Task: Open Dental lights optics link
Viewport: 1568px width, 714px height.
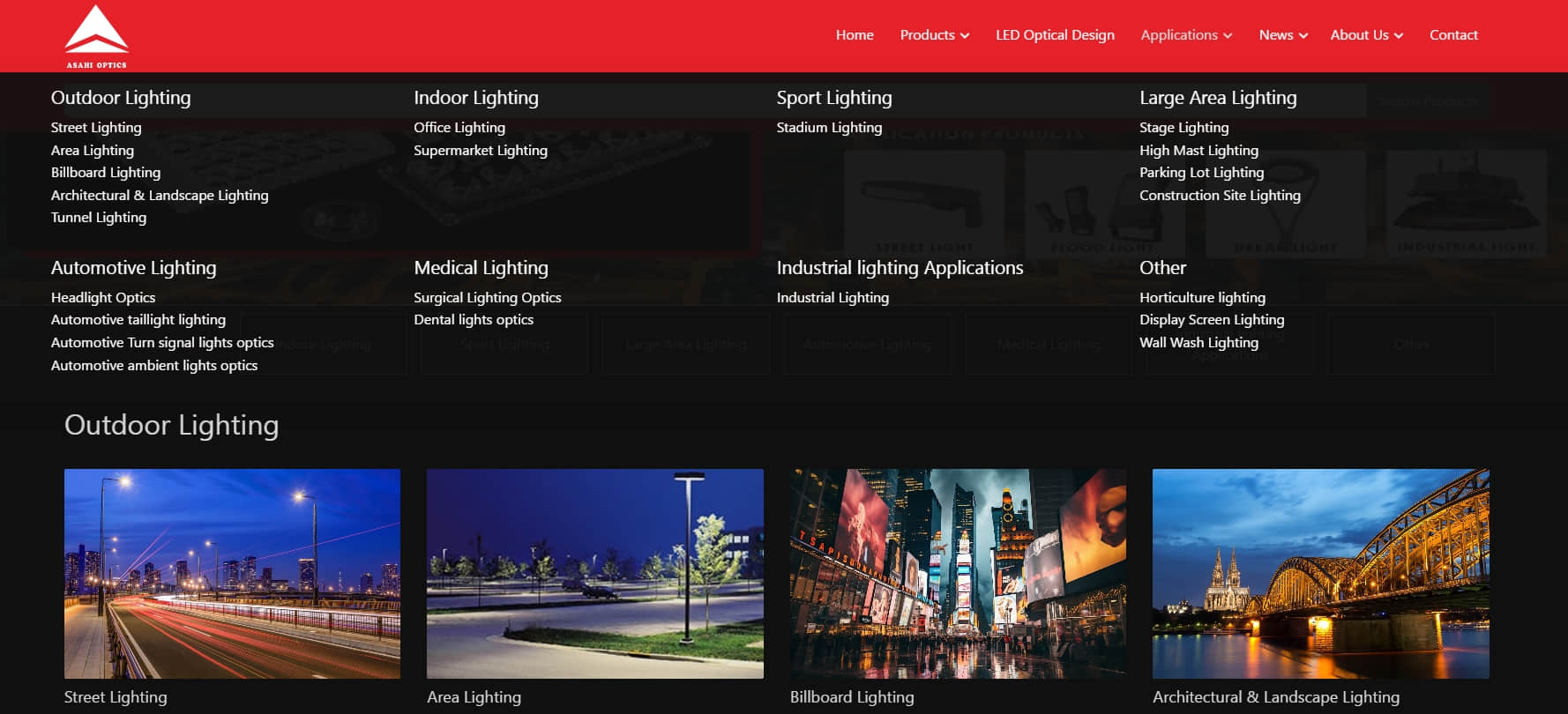Action: pos(474,320)
